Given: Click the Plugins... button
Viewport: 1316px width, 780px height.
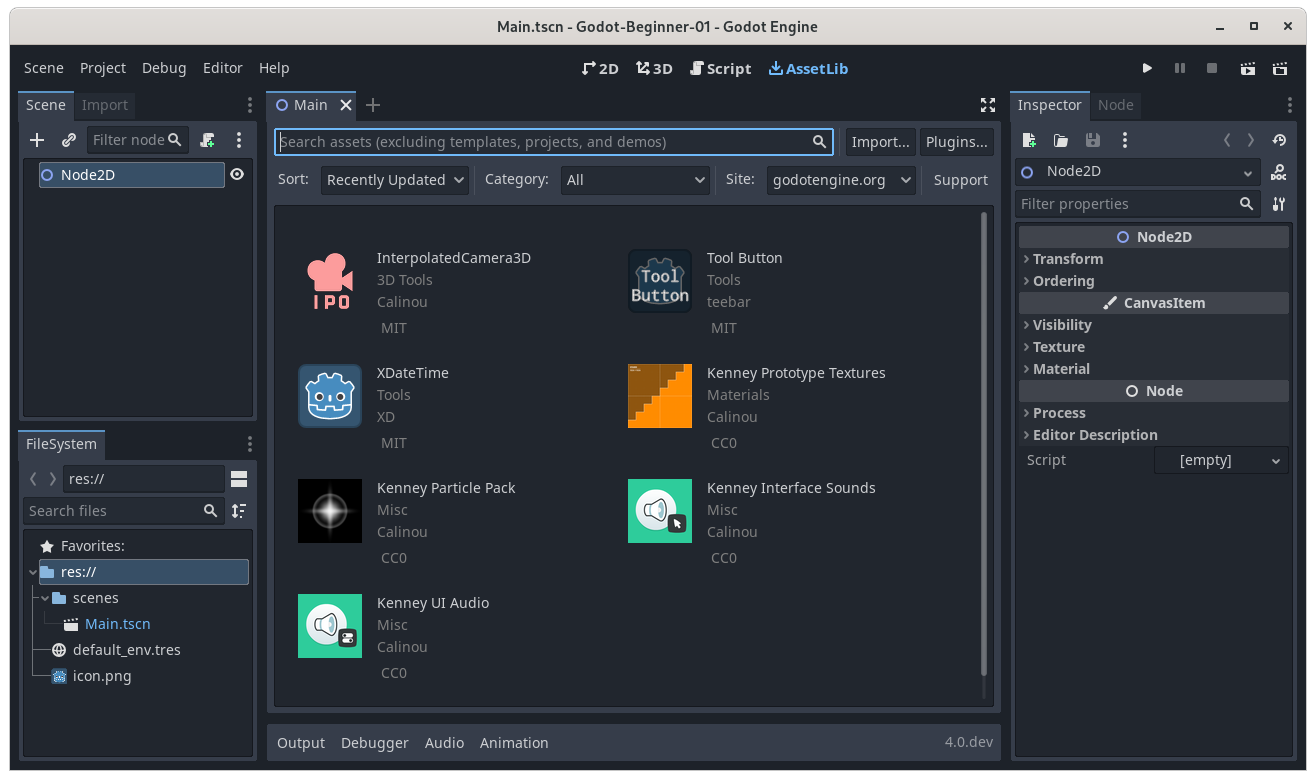Looking at the screenshot, I should pos(956,141).
